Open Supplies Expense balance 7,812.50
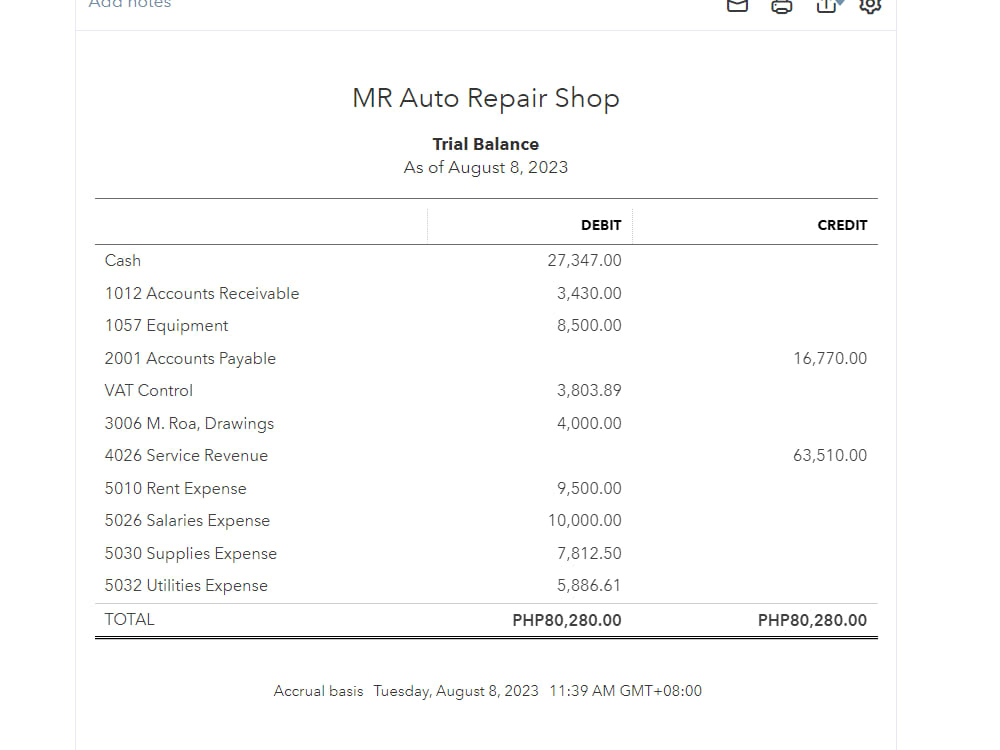1000x750 pixels. tap(590, 553)
